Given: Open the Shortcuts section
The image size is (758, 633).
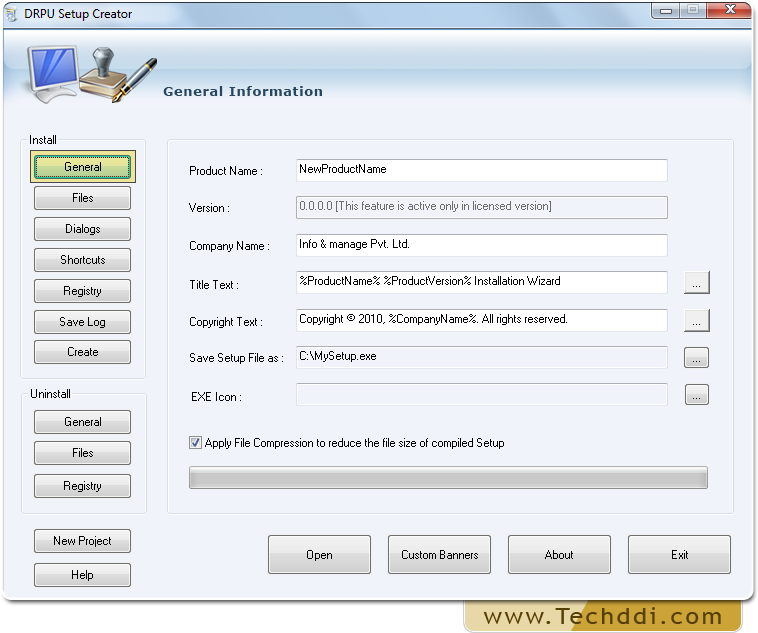Looking at the screenshot, I should coord(82,260).
